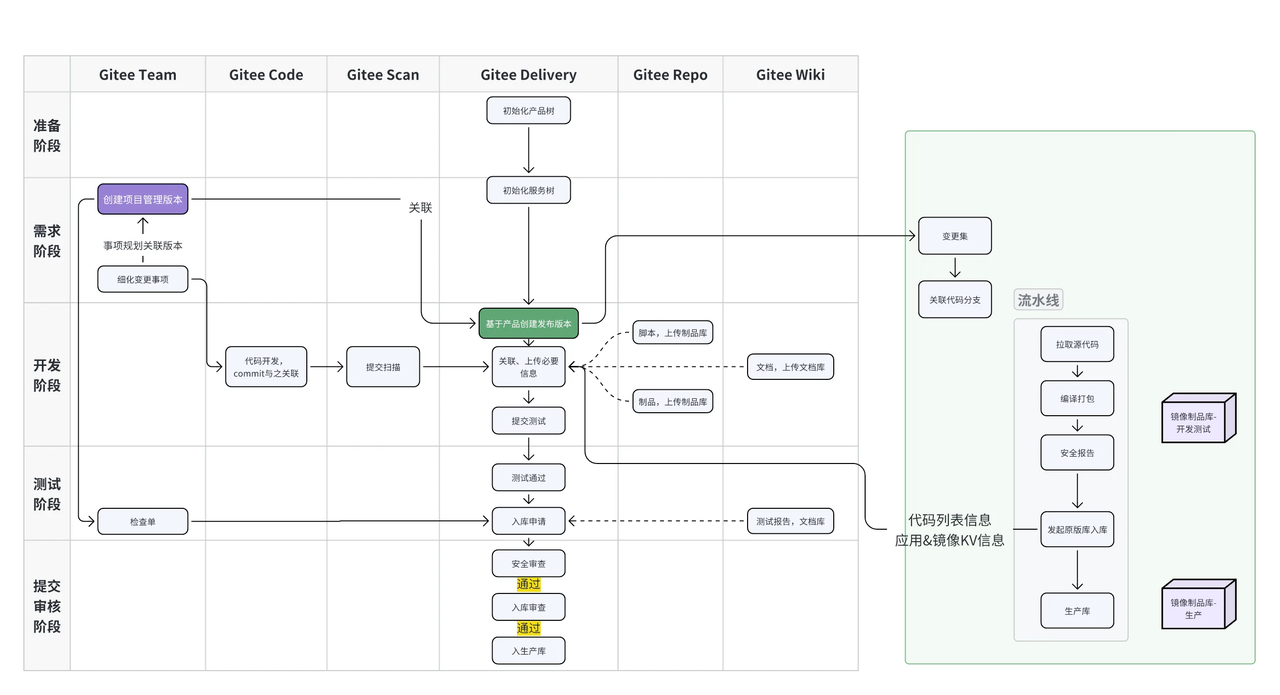Screen dimensions: 1280x695
Task: Click the 关联、上传必要信息 node
Action: 528,367
